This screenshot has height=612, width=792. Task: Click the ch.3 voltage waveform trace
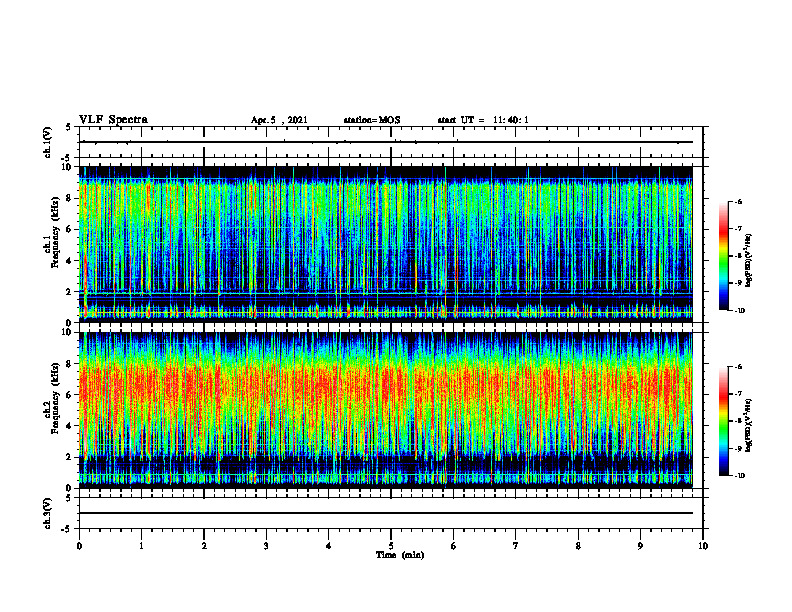click(386, 513)
